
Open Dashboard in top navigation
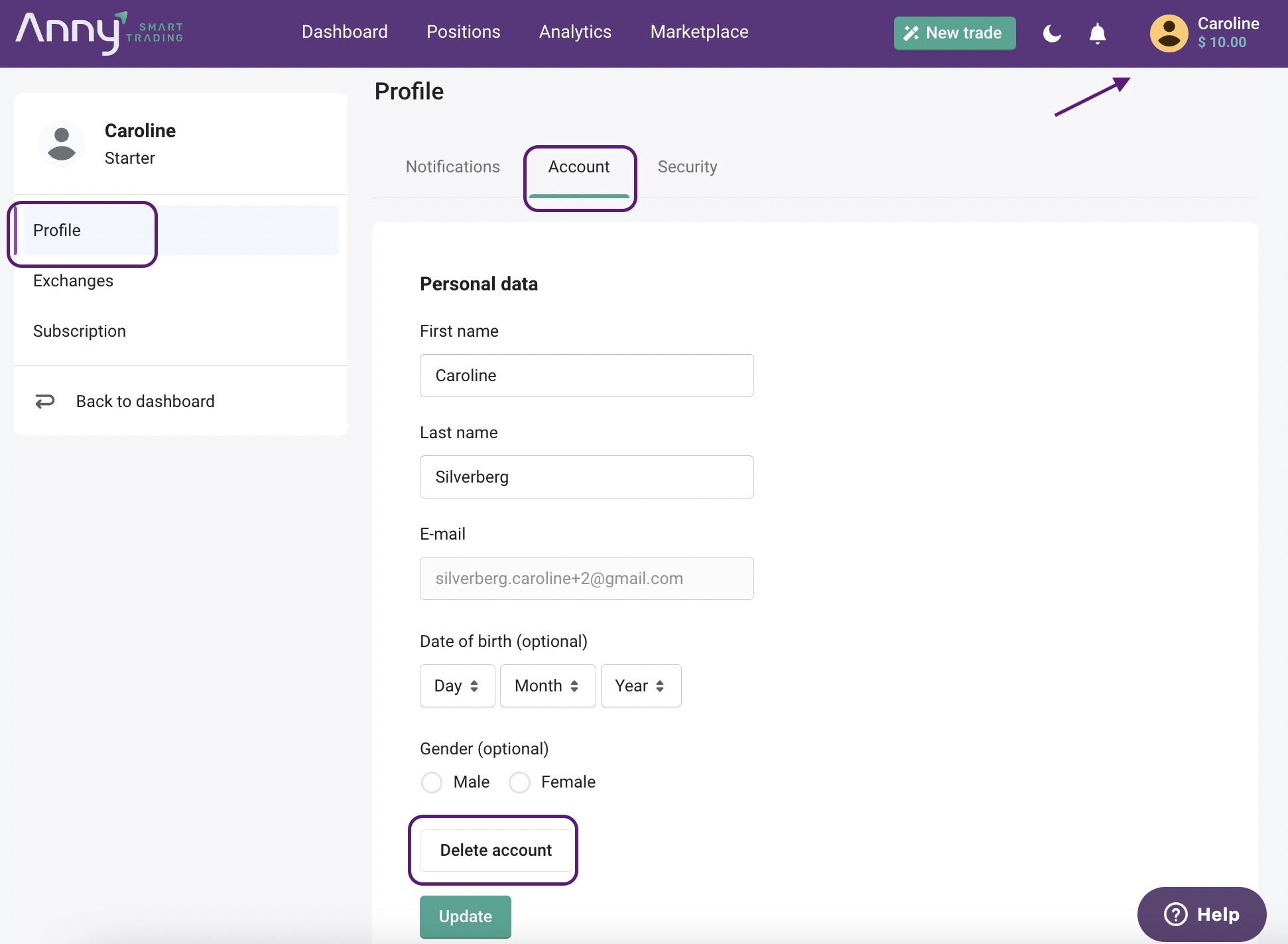(345, 32)
